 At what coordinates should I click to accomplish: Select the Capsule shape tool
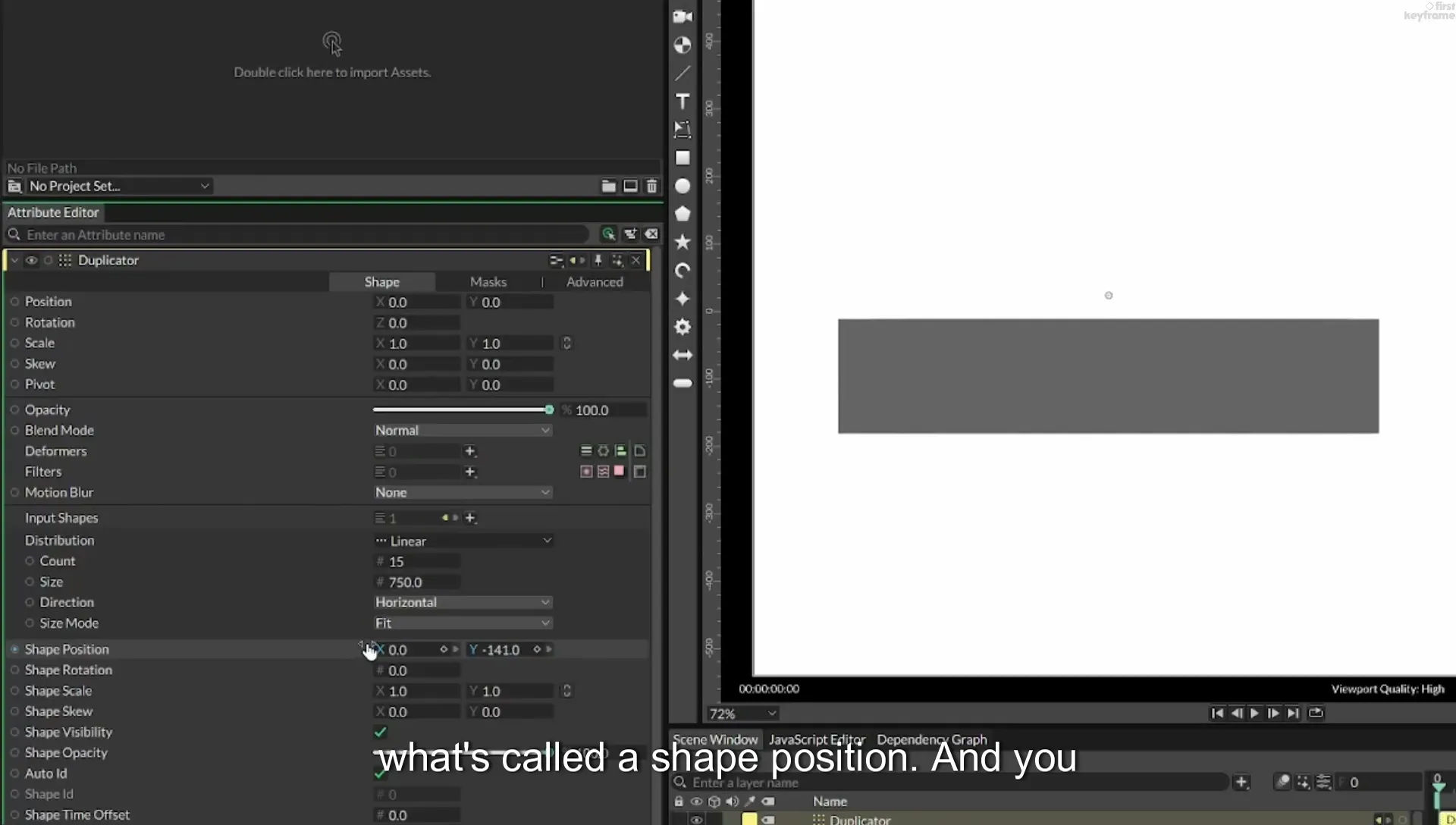pos(682,383)
